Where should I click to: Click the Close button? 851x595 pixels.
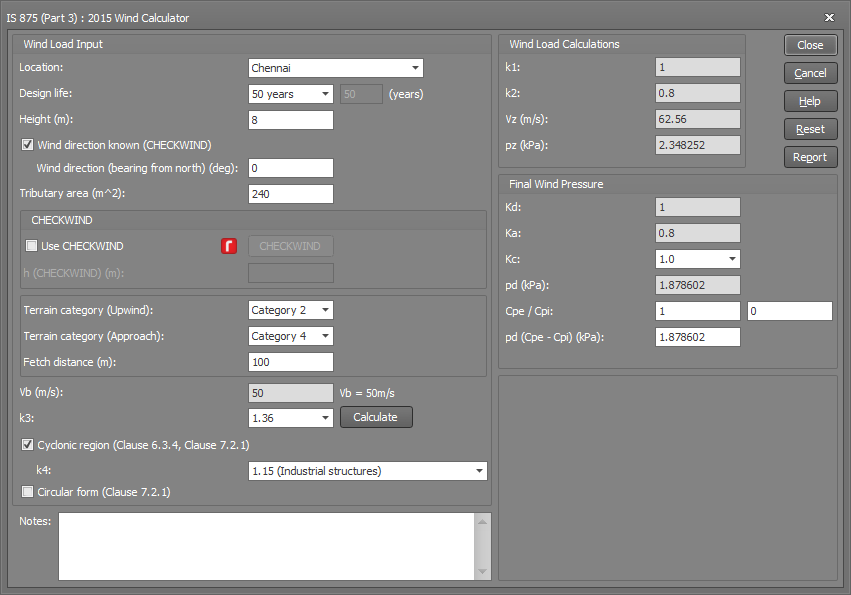pyautogui.click(x=810, y=45)
